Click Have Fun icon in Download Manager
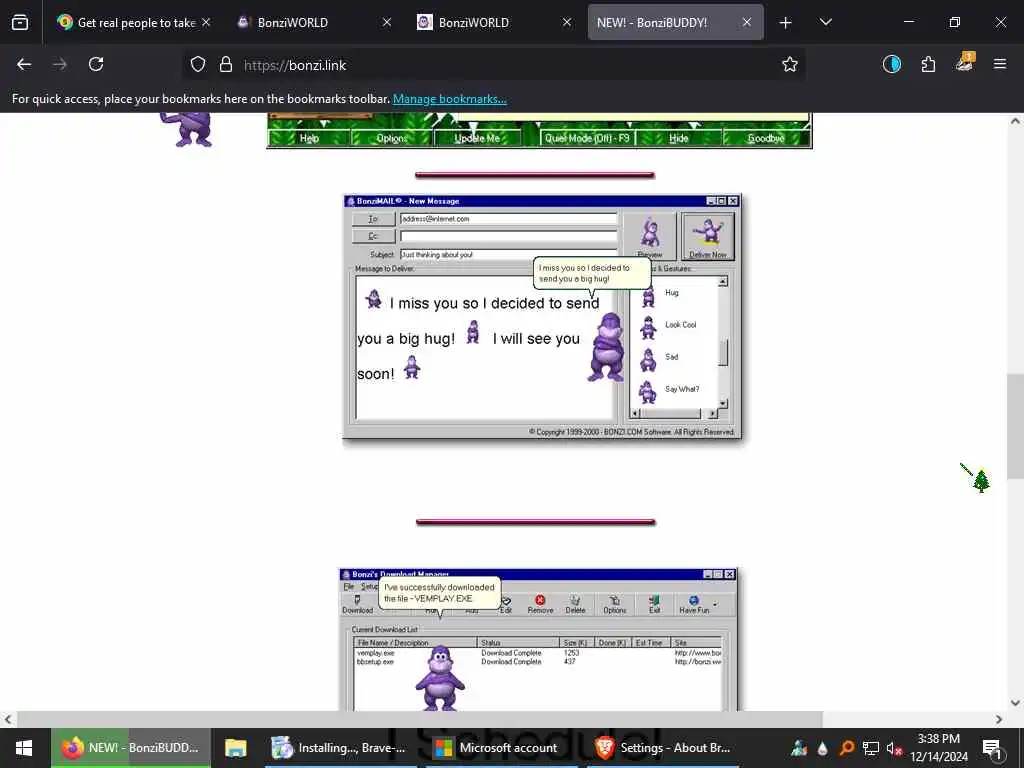This screenshot has height=768, width=1024. pos(694,604)
